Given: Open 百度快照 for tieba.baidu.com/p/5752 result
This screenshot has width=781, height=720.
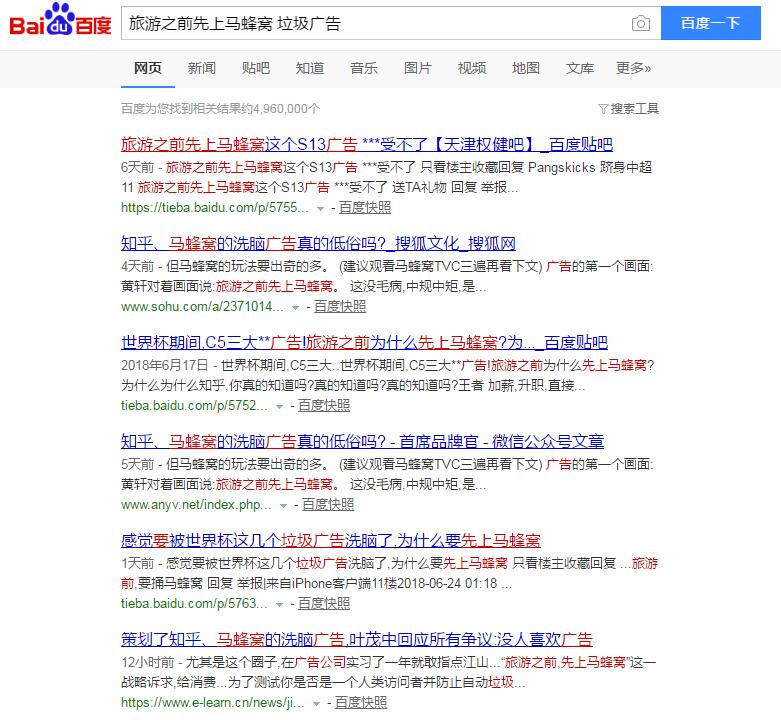Looking at the screenshot, I should click(324, 406).
